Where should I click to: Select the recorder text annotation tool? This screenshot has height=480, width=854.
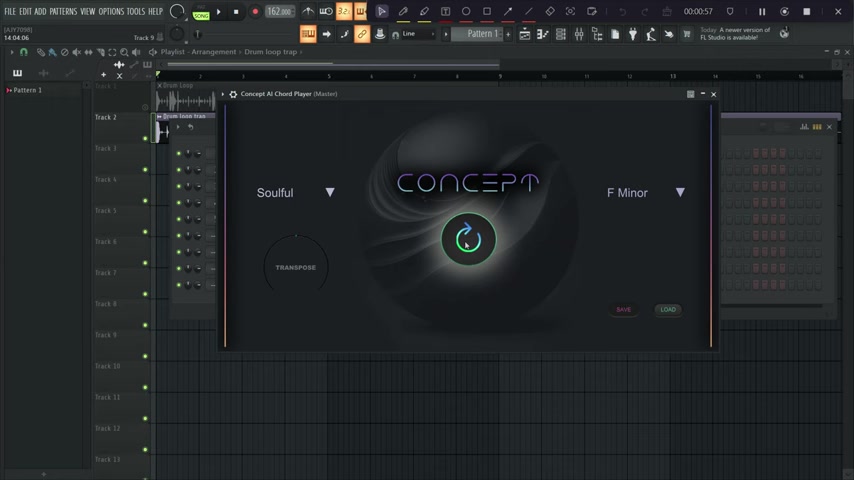click(445, 11)
